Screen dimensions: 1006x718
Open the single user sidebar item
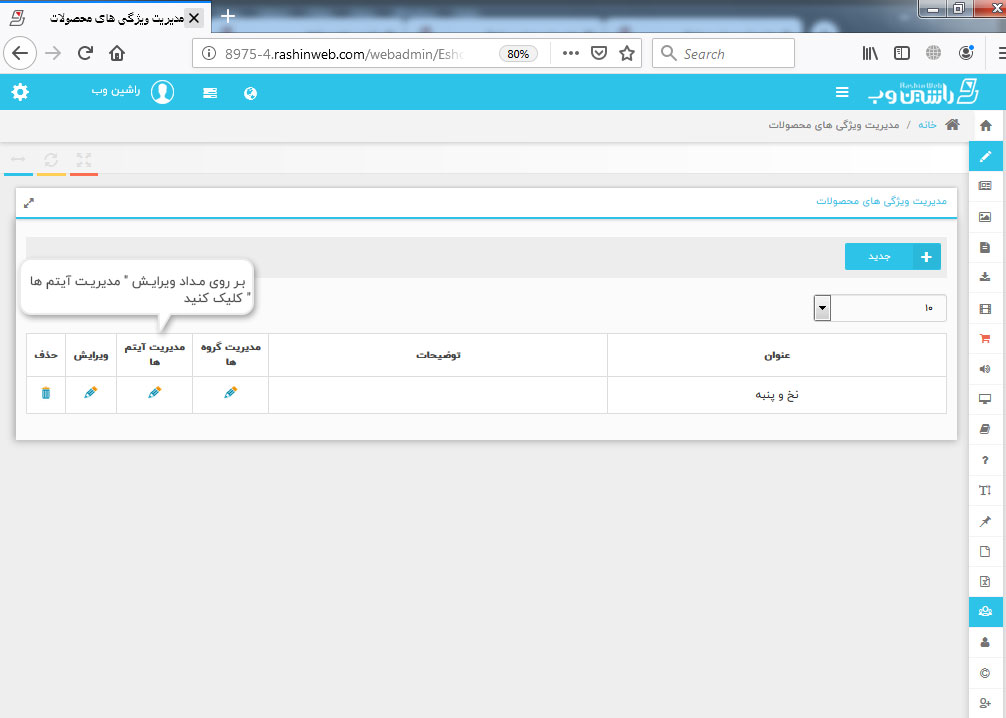pos(985,642)
